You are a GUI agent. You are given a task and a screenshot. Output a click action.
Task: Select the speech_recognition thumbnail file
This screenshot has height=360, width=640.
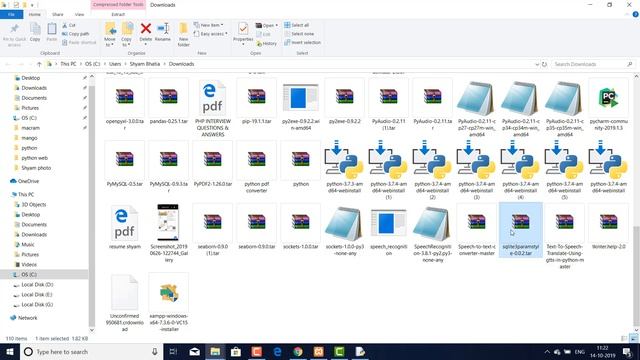[389, 230]
